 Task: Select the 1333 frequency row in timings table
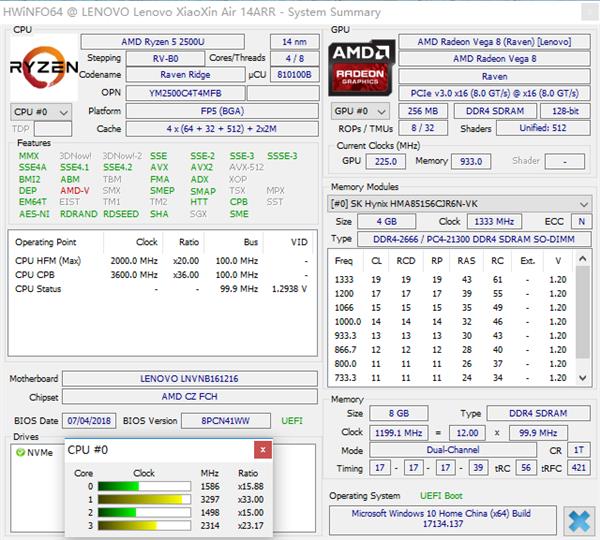click(343, 280)
